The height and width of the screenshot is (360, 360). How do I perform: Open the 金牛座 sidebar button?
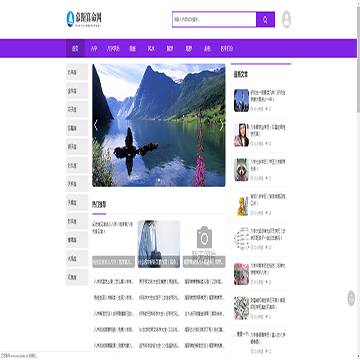point(77,91)
